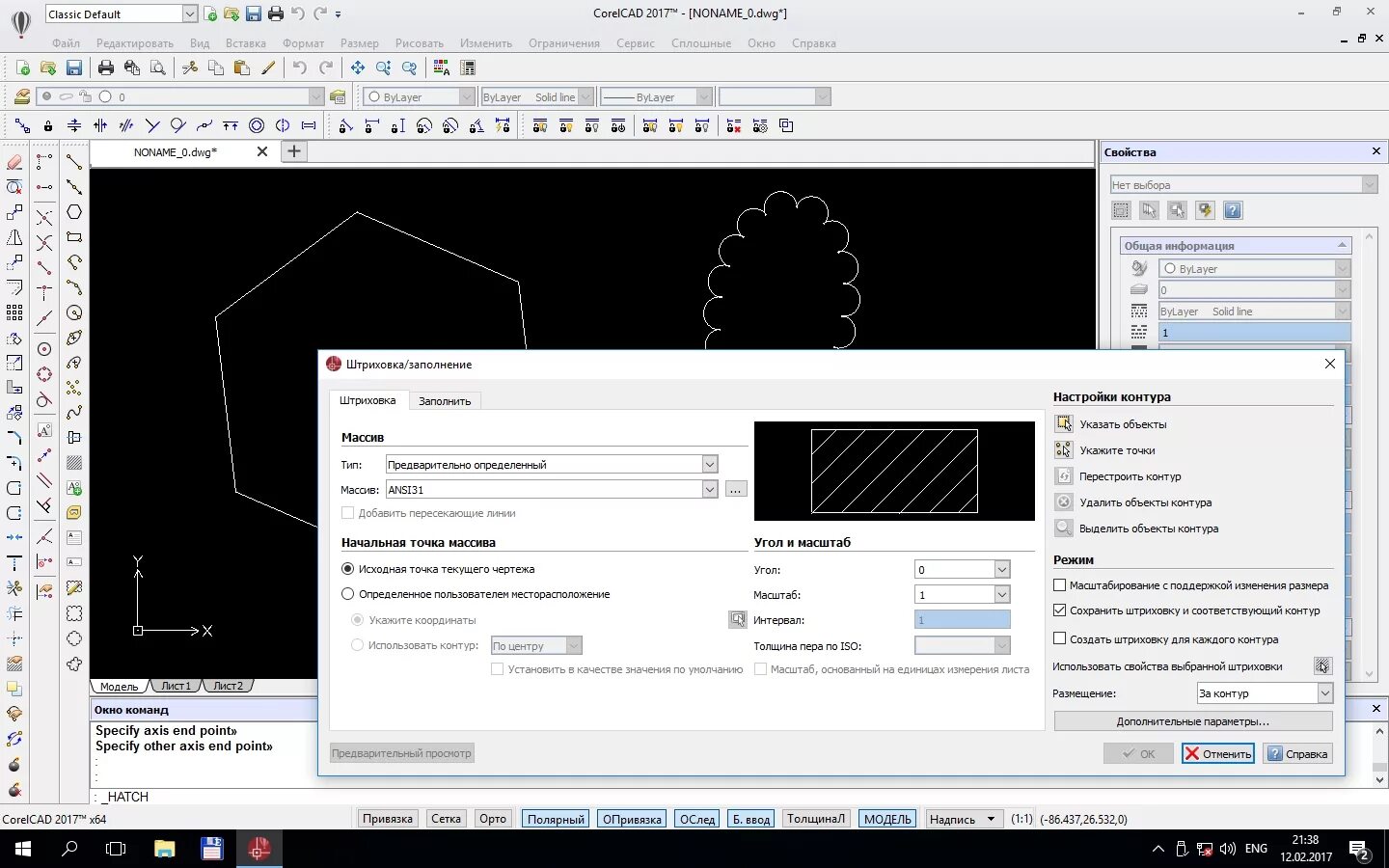Click the Pan tool icon in toolbar
Image resolution: width=1389 pixels, height=868 pixels.
click(358, 68)
